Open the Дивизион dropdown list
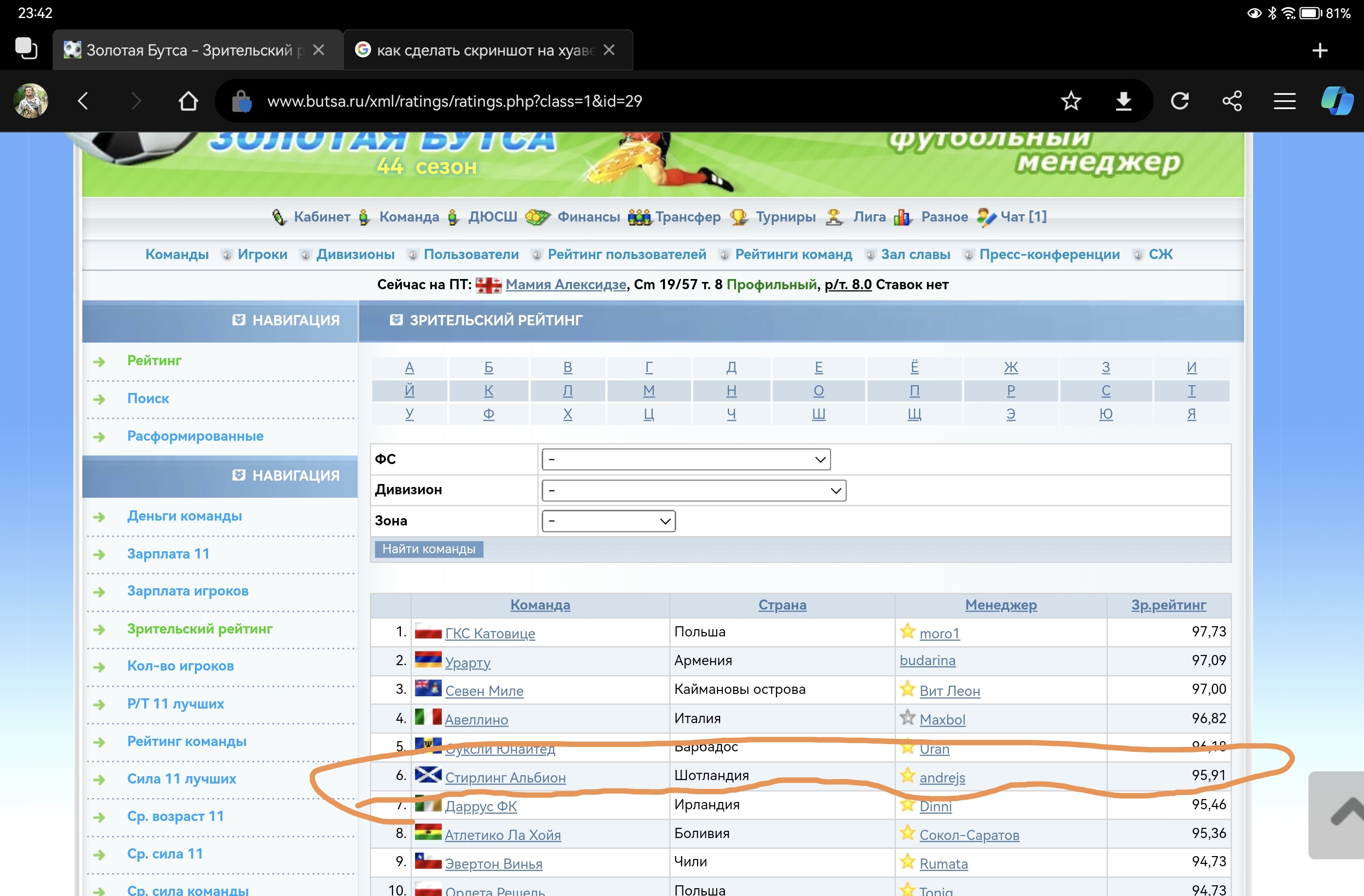The height and width of the screenshot is (896, 1364). [x=694, y=490]
